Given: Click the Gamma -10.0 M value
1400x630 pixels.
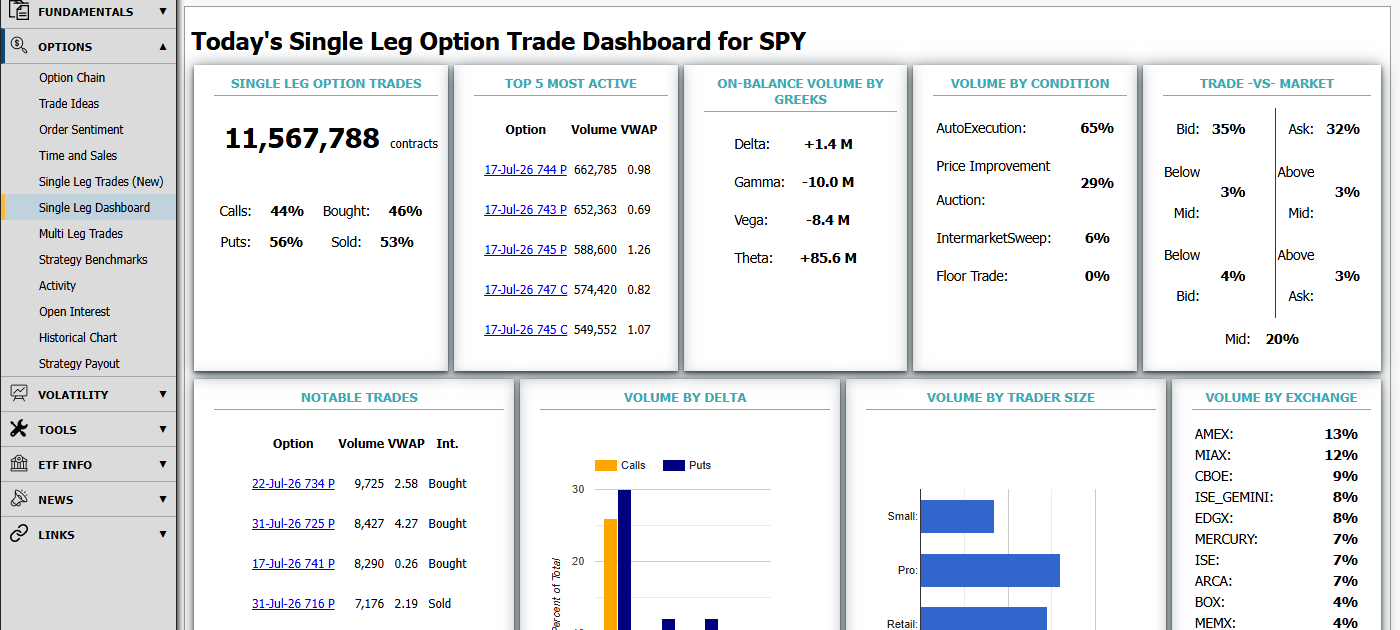Looking at the screenshot, I should [828, 182].
